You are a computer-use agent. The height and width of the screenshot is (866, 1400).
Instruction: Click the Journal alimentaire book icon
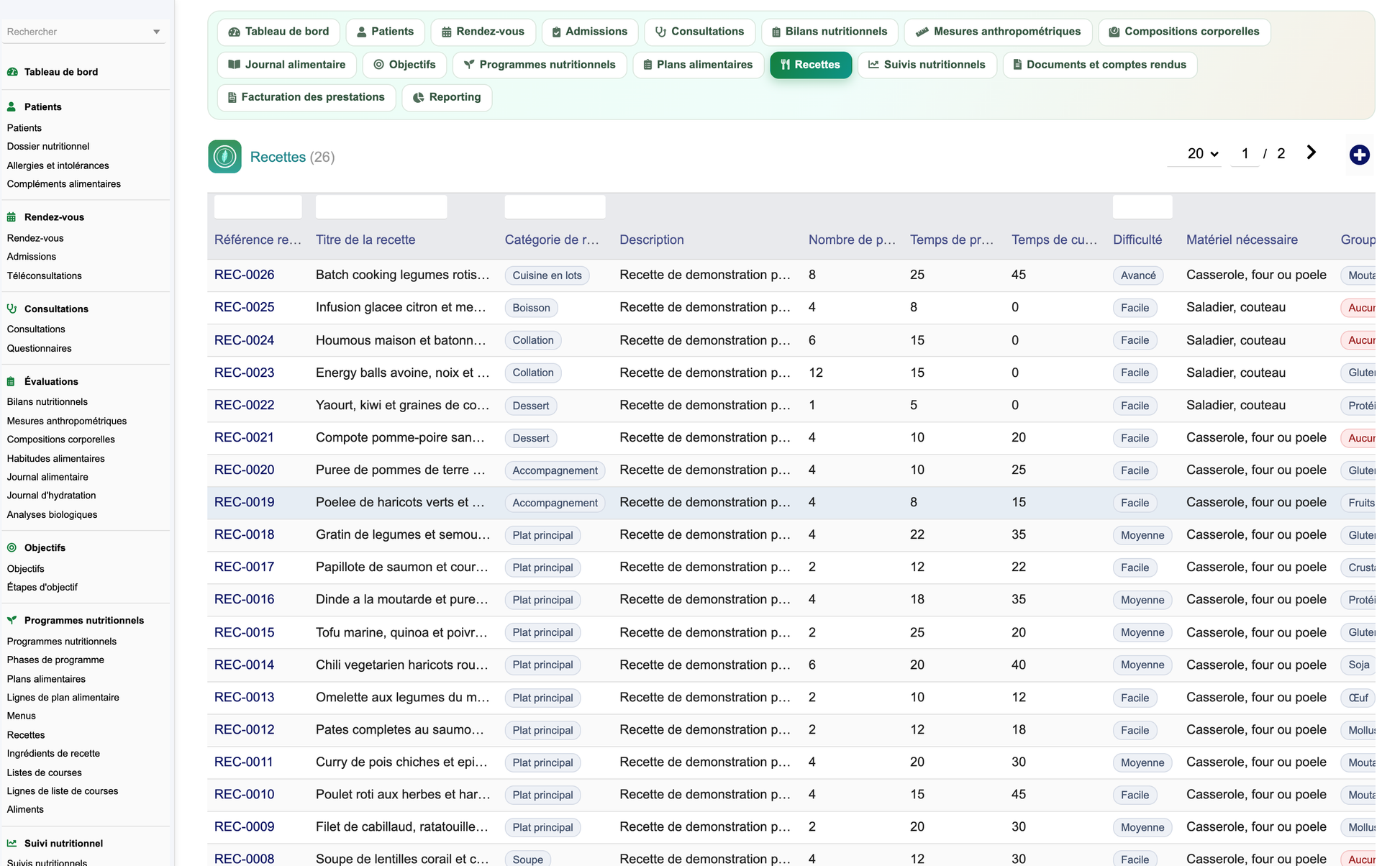coord(234,65)
